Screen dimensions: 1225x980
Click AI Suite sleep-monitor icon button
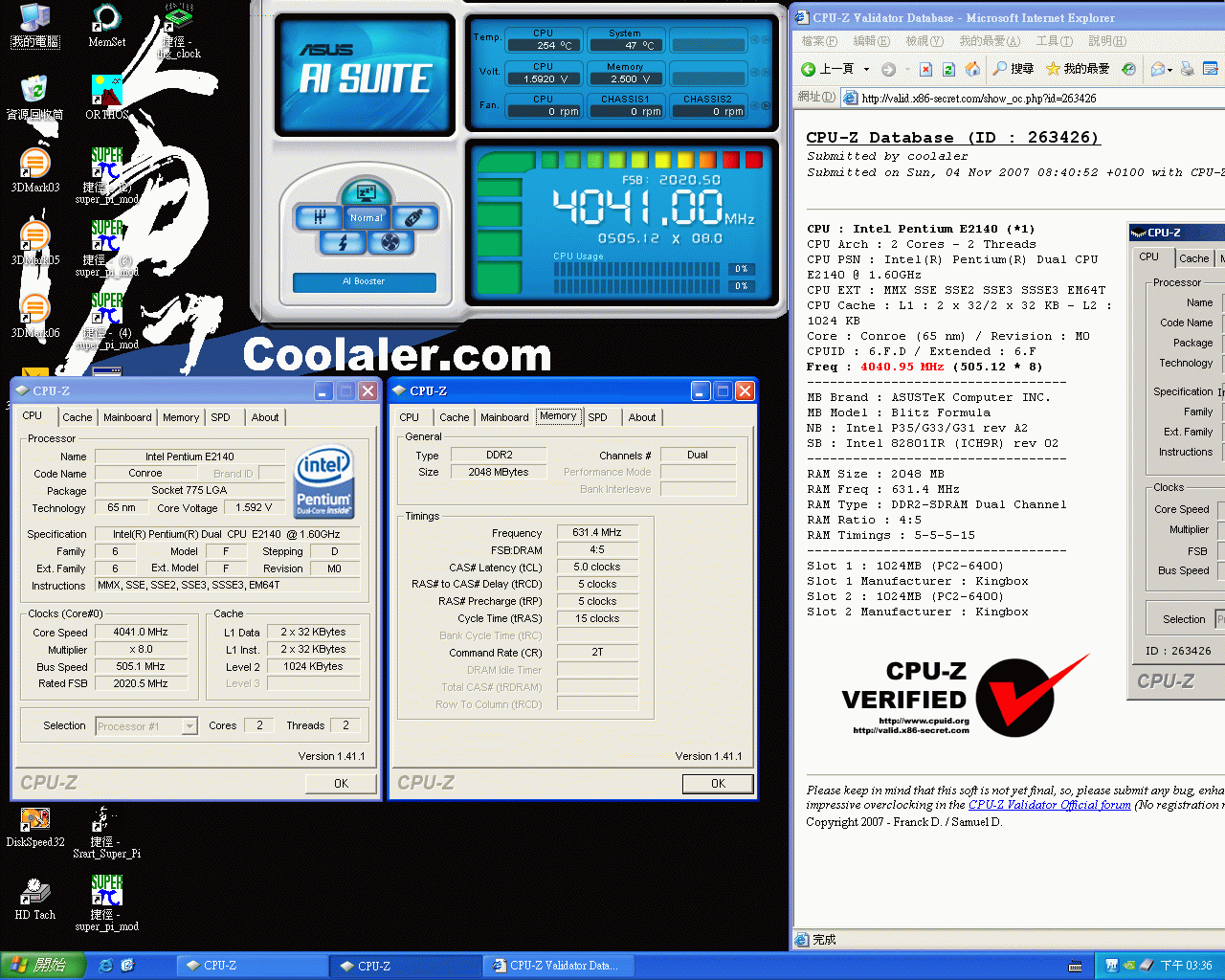(x=366, y=191)
